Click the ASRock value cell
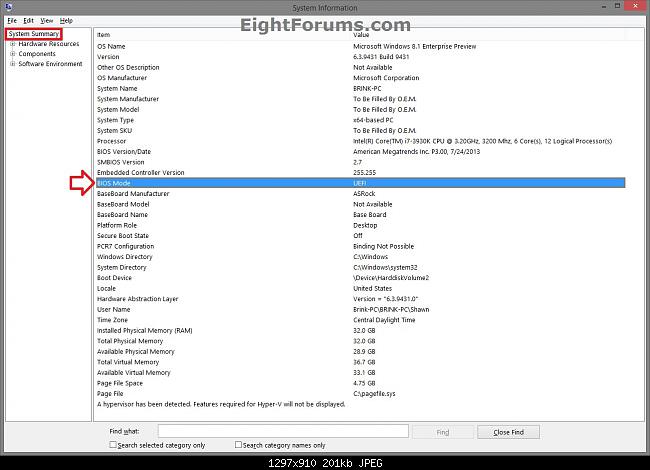The image size is (650, 470). click(364, 194)
